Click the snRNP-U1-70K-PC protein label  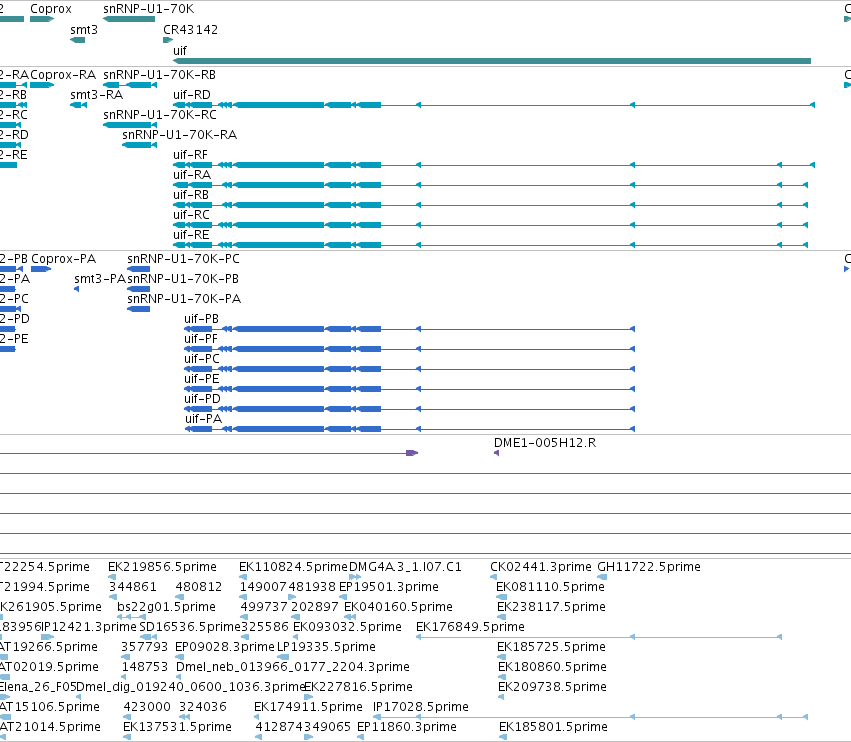[183, 259]
